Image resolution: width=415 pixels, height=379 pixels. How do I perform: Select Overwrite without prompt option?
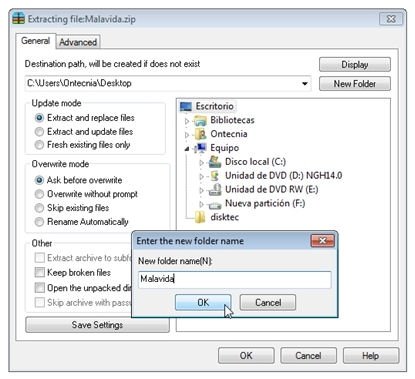[39, 194]
